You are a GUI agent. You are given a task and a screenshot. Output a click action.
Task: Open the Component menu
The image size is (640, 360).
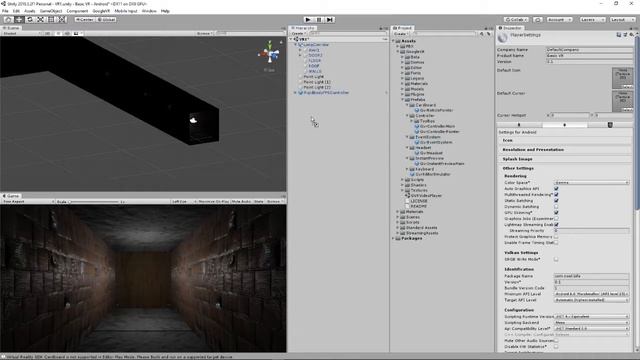click(77, 11)
